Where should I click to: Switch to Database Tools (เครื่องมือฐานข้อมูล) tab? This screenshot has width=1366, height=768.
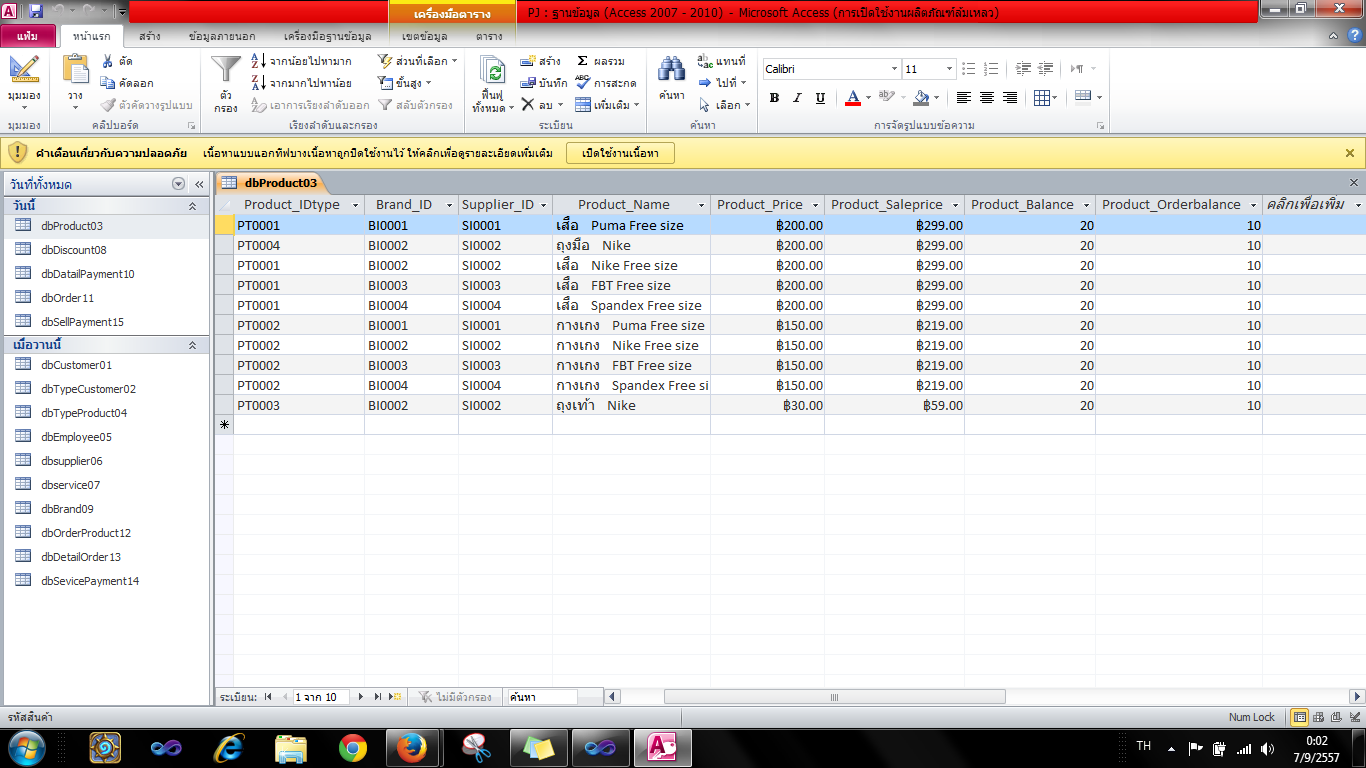click(x=327, y=36)
